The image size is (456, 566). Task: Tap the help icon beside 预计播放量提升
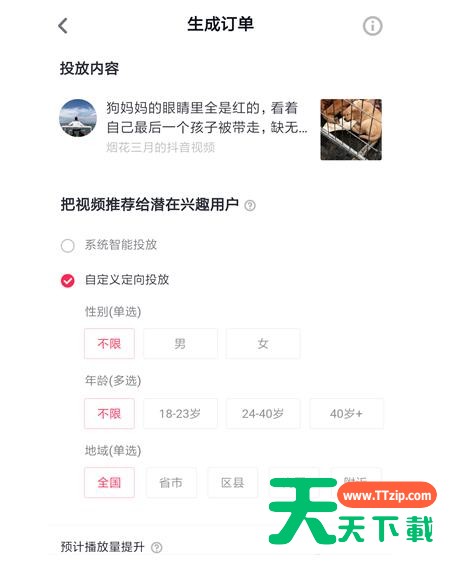pyautogui.click(x=156, y=547)
